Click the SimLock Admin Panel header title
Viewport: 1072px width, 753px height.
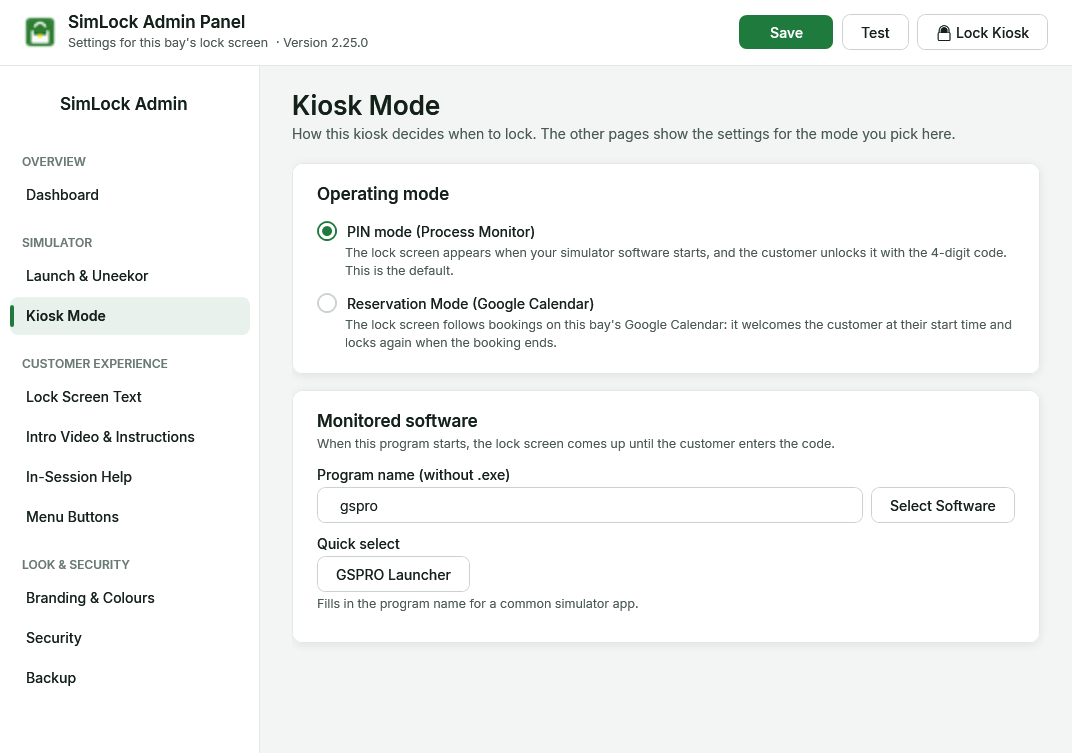click(157, 22)
